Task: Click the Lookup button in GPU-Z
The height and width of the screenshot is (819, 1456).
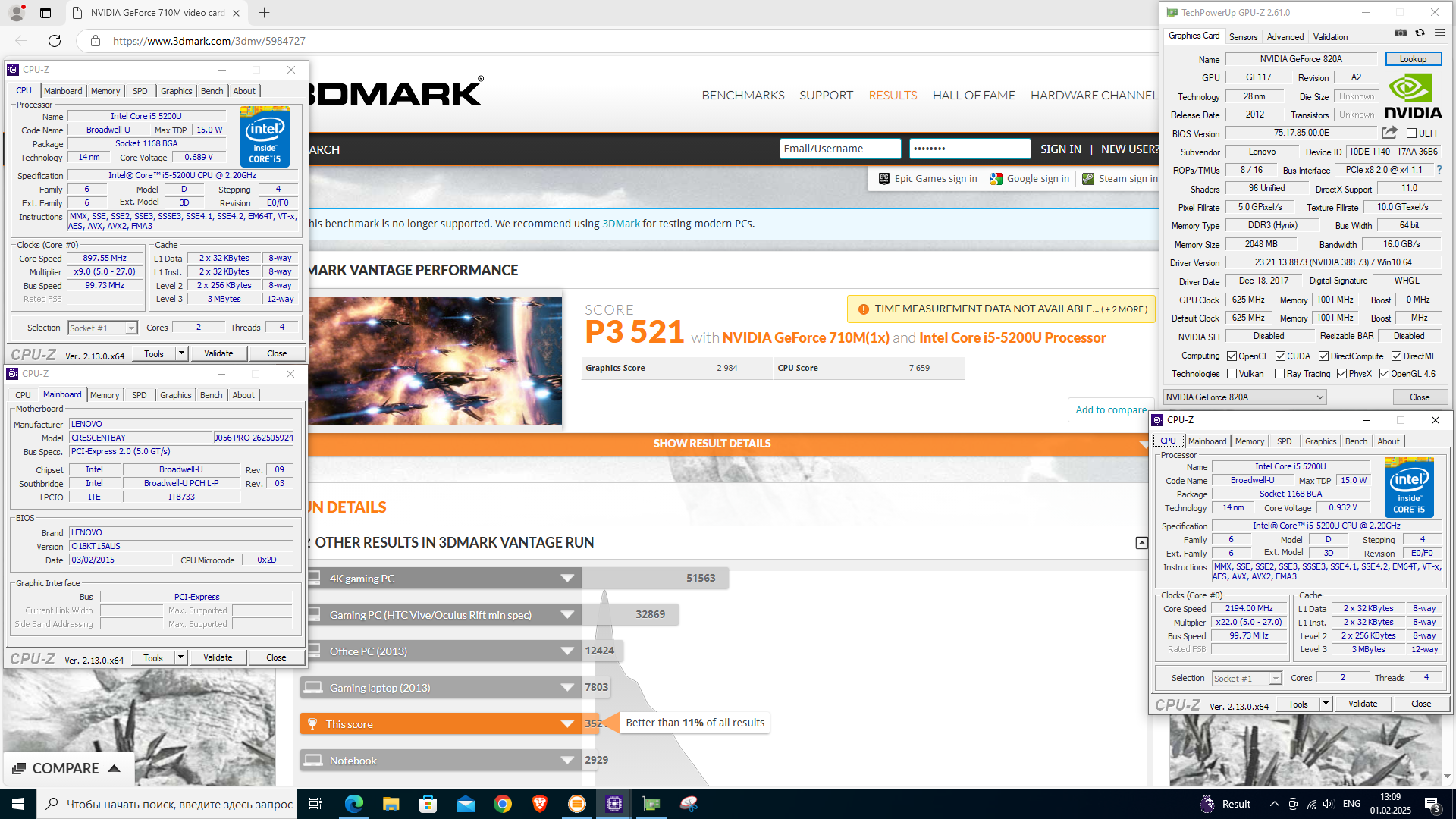Action: pyautogui.click(x=1413, y=59)
